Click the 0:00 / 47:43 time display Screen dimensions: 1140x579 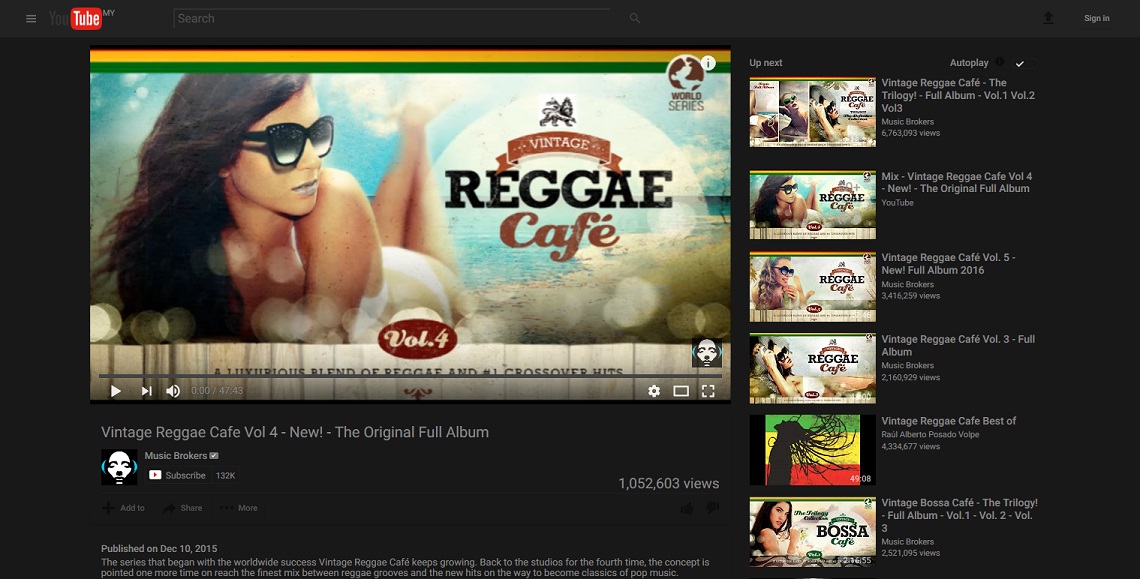217,391
